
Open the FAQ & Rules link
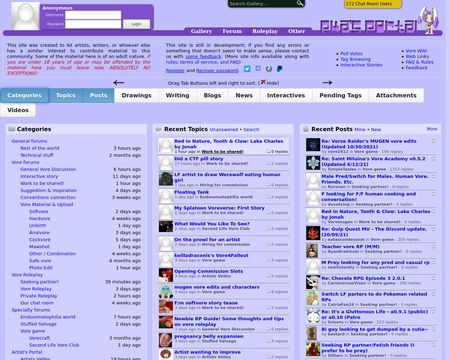coord(419,62)
